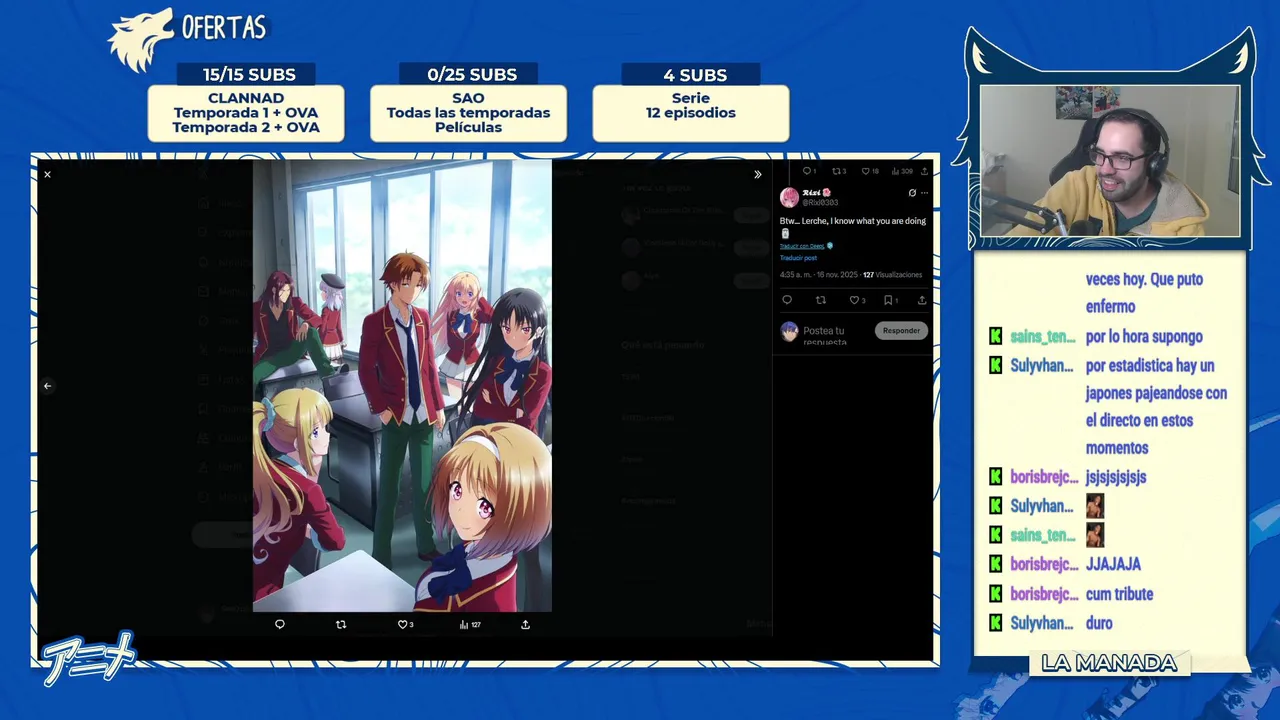Click the 'SAO' offer card
The width and height of the screenshot is (1280, 720).
pos(468,113)
